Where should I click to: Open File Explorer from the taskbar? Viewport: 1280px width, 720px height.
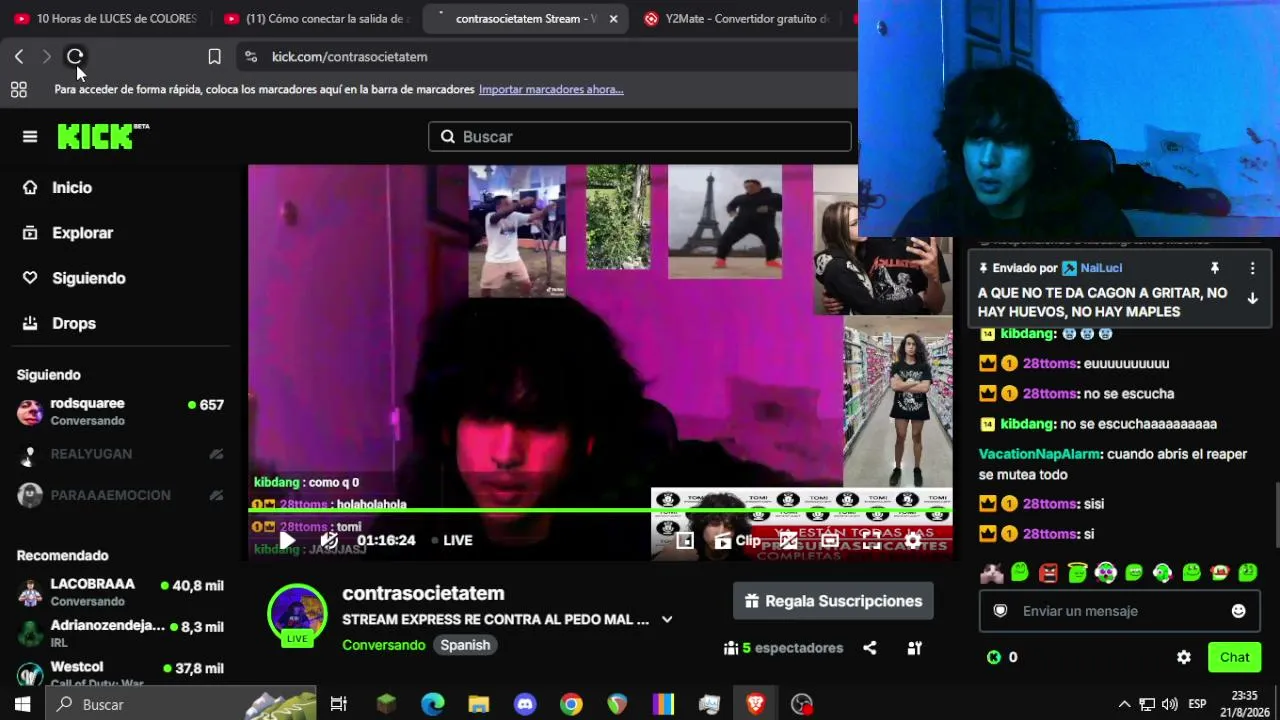(x=479, y=705)
